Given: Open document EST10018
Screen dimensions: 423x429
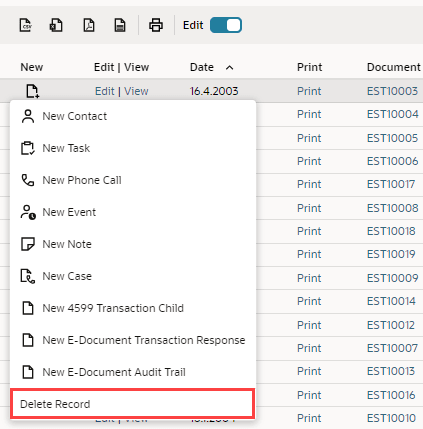Looking at the screenshot, I should pos(391,231).
